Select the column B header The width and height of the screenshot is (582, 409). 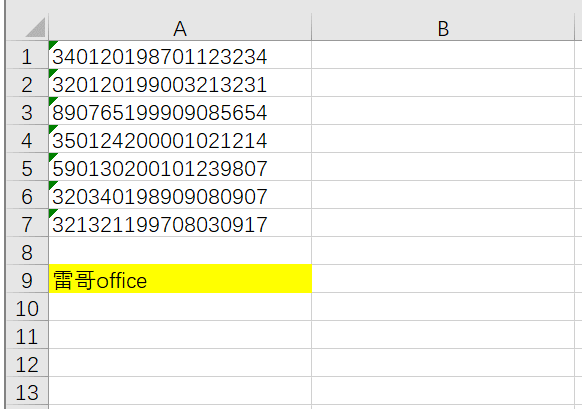click(x=443, y=28)
